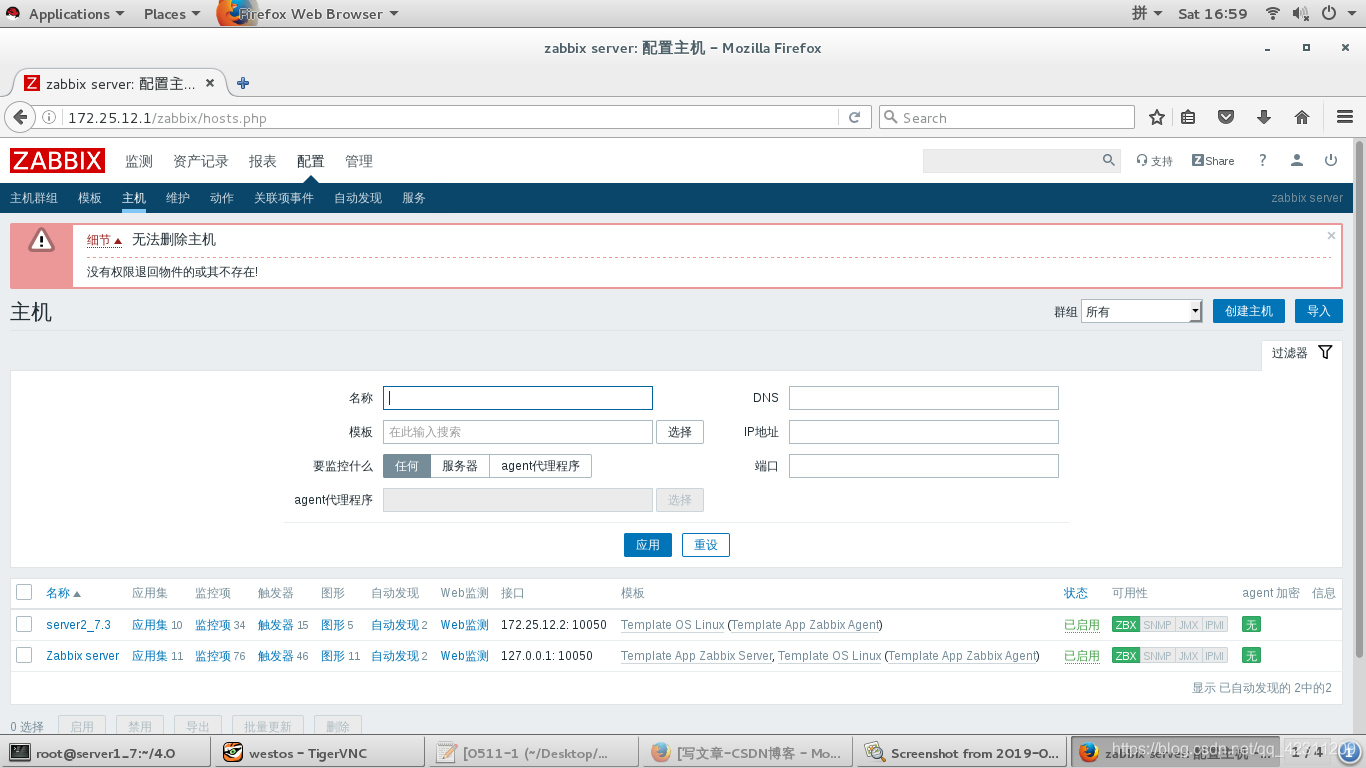Select 服务器 monitoring option

pyautogui.click(x=460, y=466)
